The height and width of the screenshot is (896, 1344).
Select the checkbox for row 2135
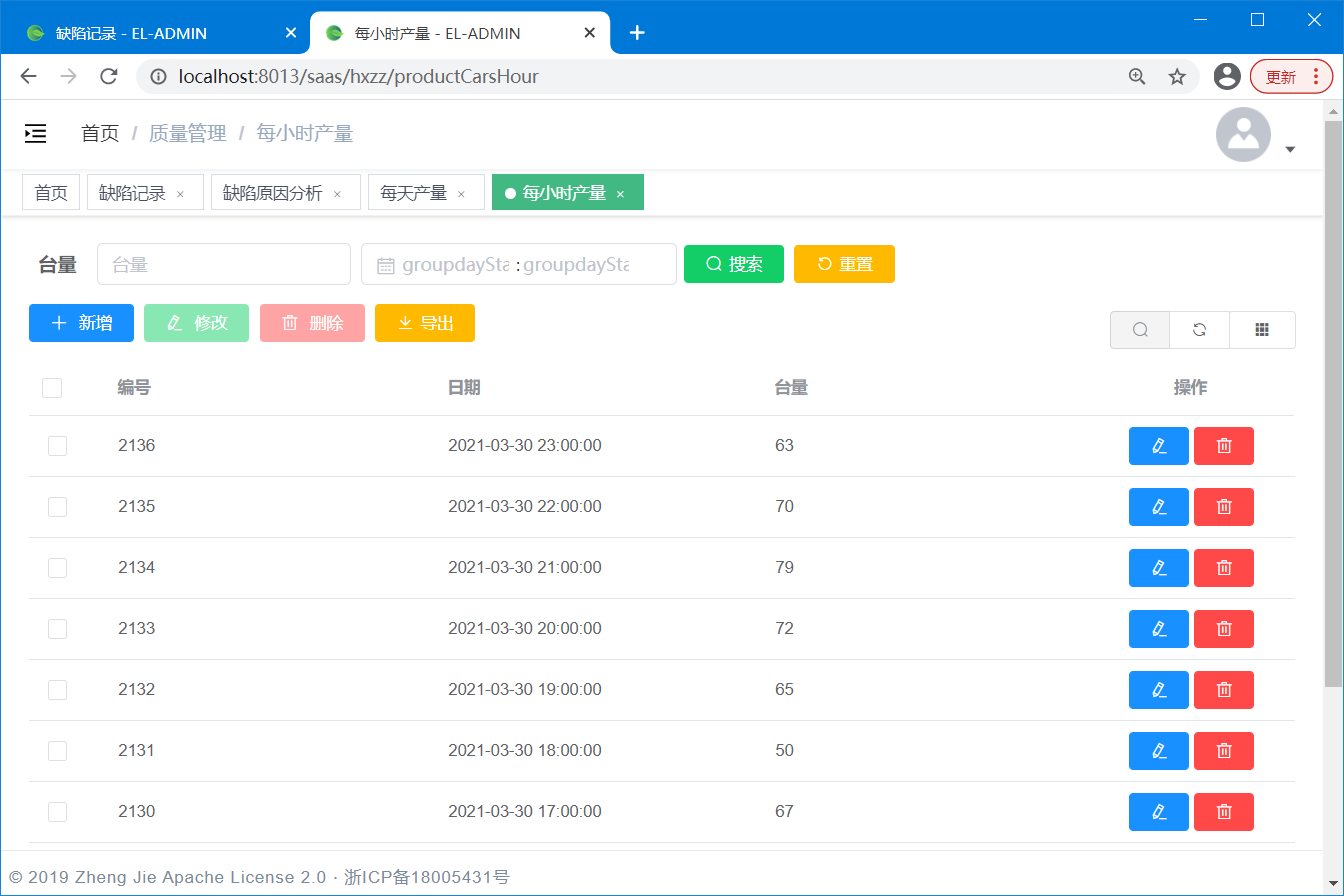(x=58, y=507)
